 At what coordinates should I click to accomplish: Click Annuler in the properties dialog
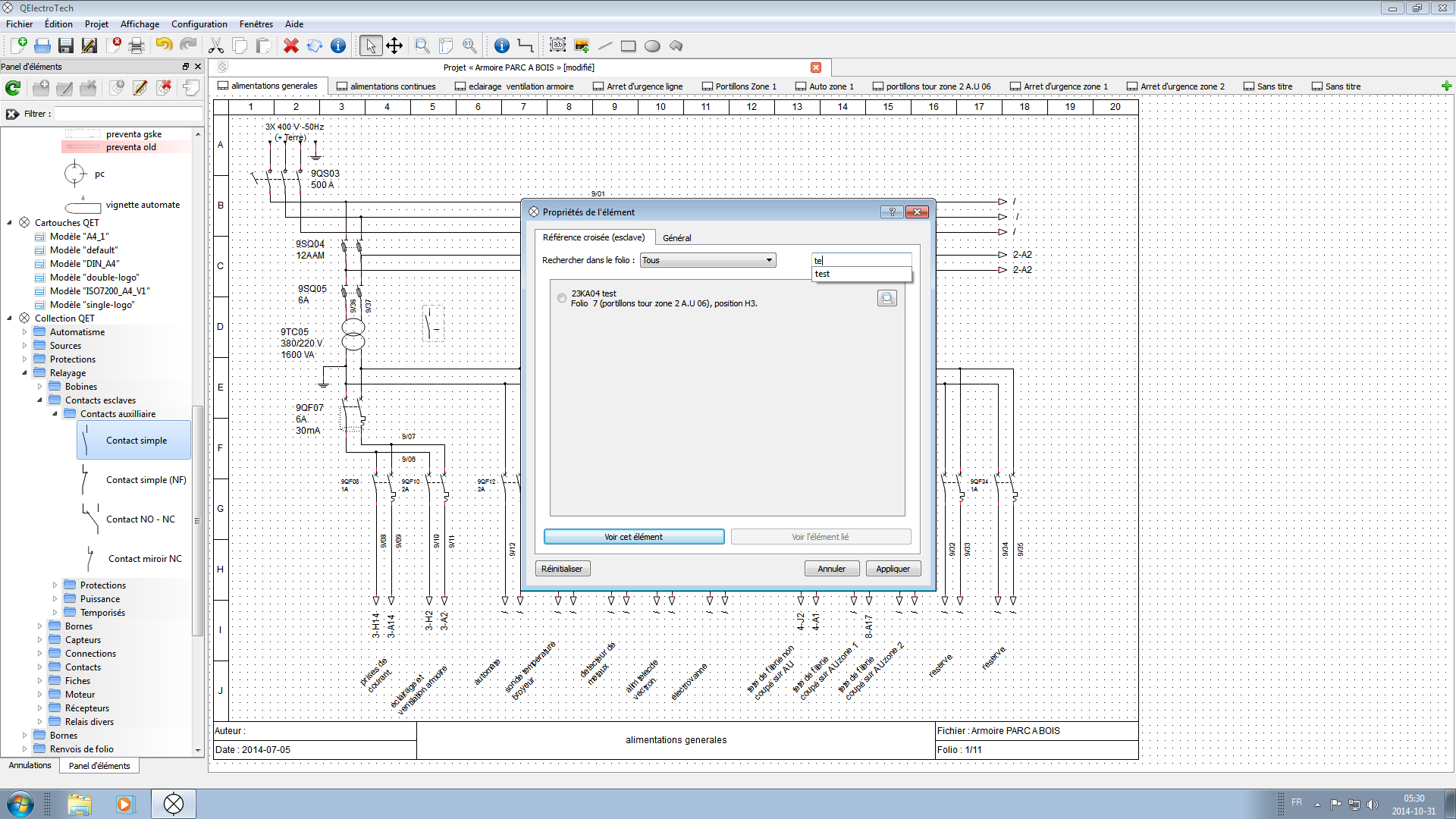[832, 569]
